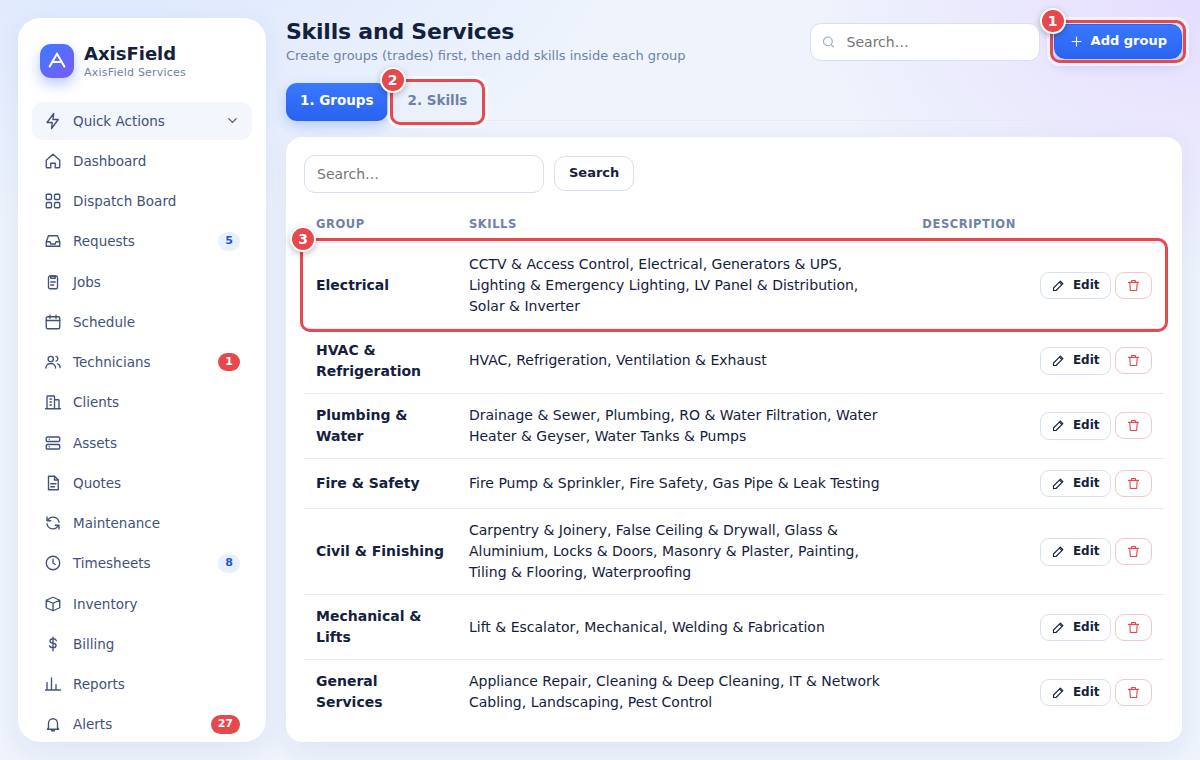Open Assets in sidebar
The width and height of the screenshot is (1200, 760).
pos(142,443)
